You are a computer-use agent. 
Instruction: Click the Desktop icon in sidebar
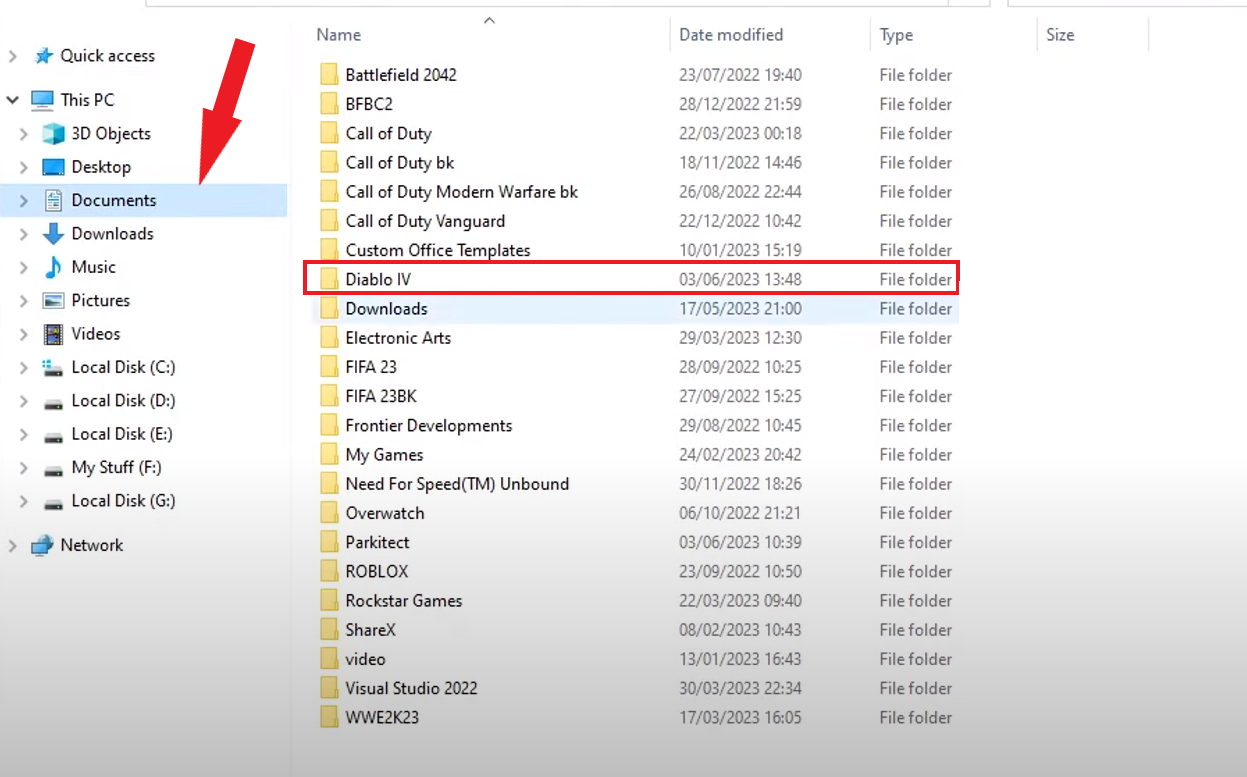[x=53, y=167]
